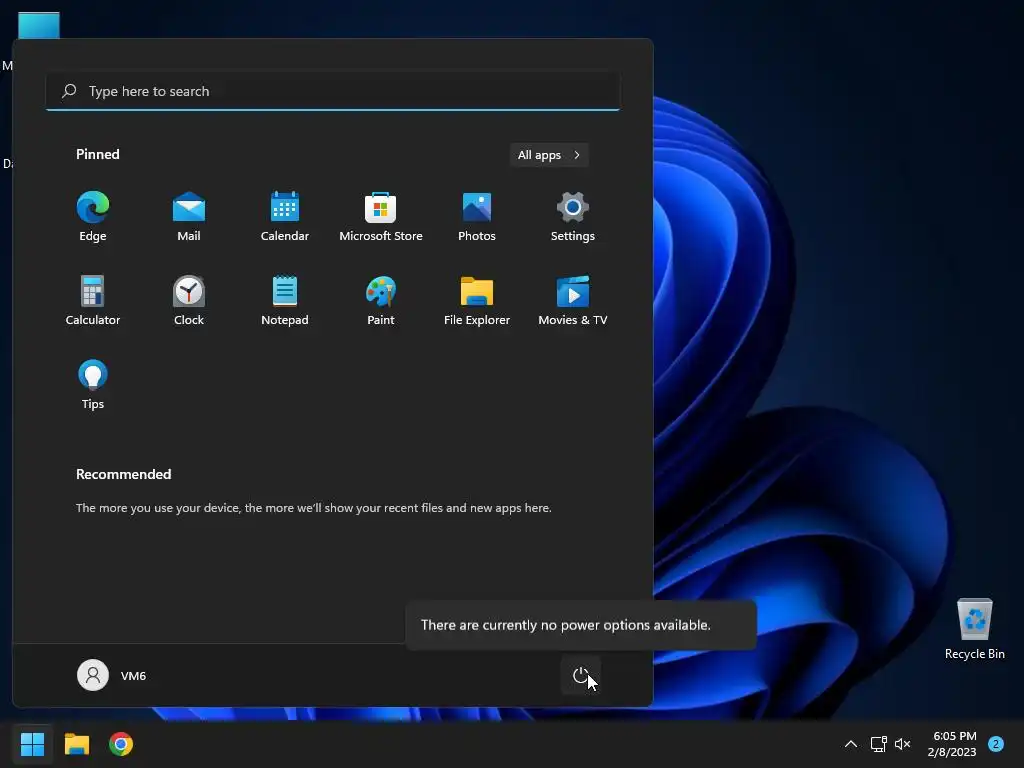Open the Edge browser pinned app

tap(93, 217)
